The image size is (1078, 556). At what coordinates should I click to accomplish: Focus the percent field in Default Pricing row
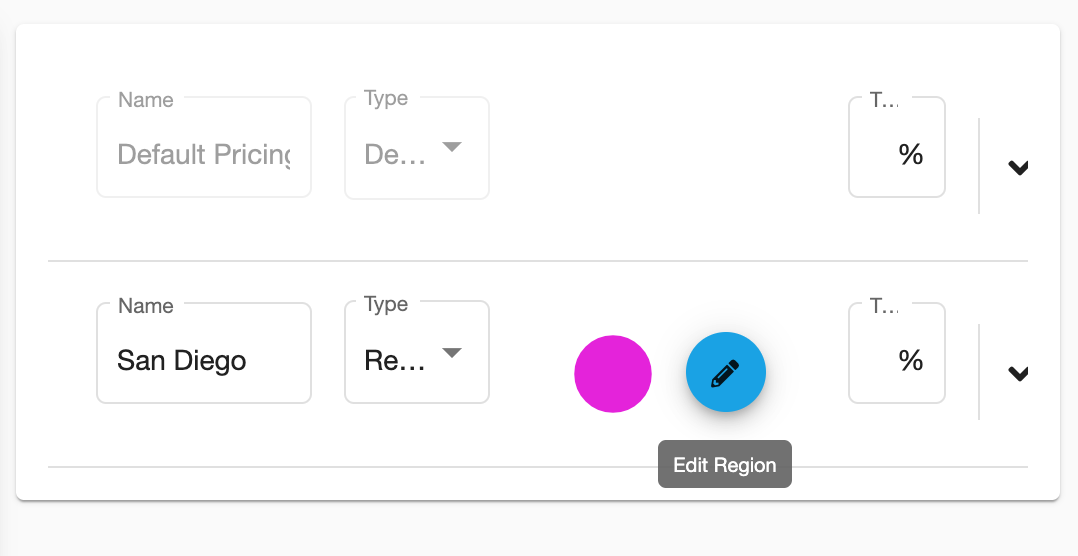(x=896, y=147)
